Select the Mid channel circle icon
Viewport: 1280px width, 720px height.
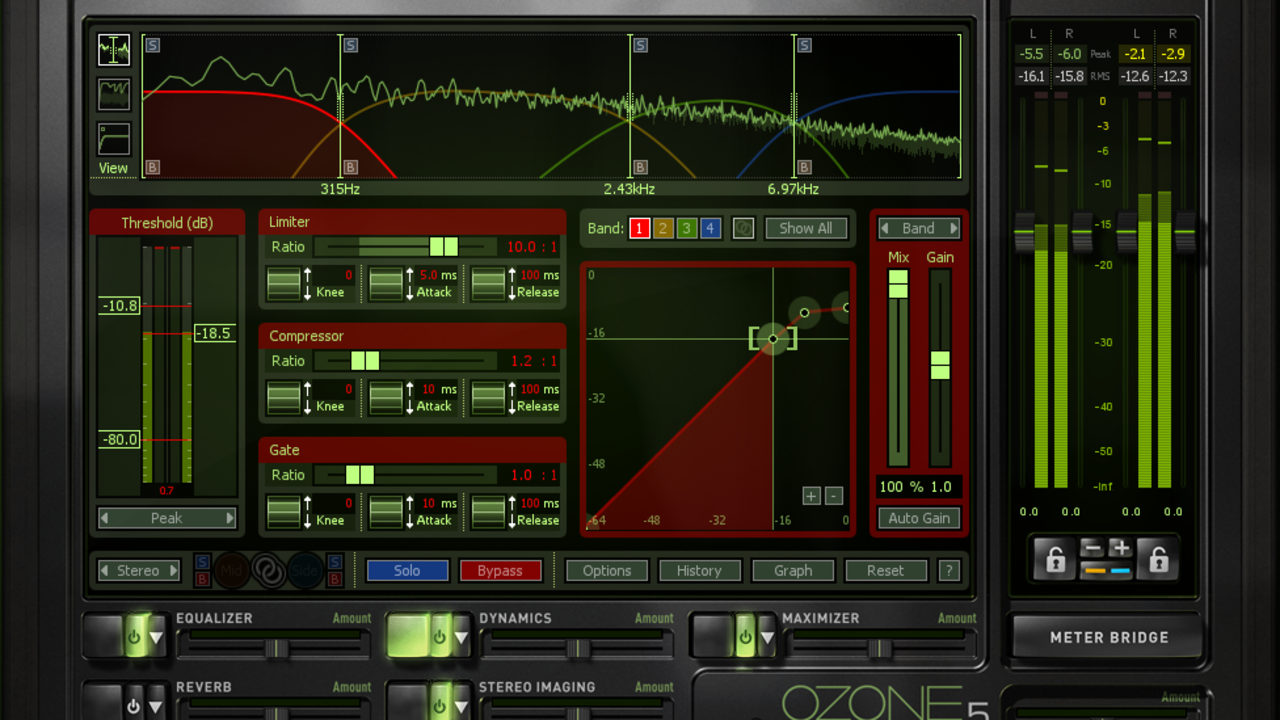click(232, 570)
